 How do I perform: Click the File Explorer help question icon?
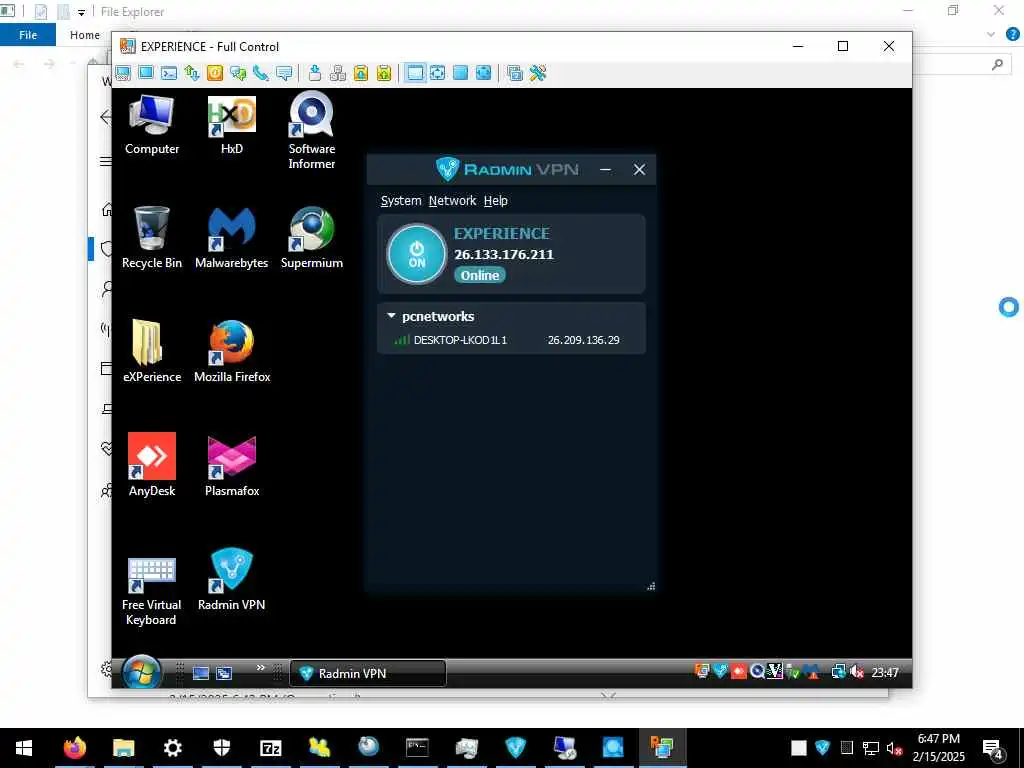tap(1013, 35)
